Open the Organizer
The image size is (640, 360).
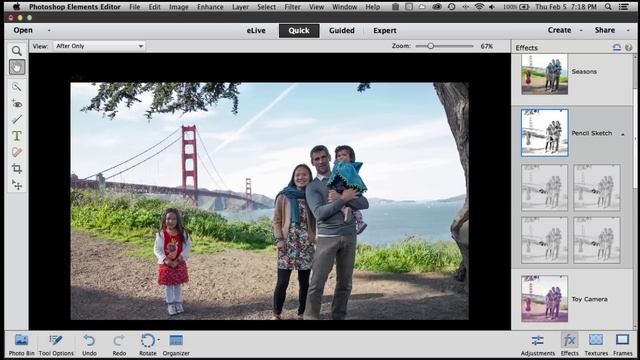click(176, 345)
